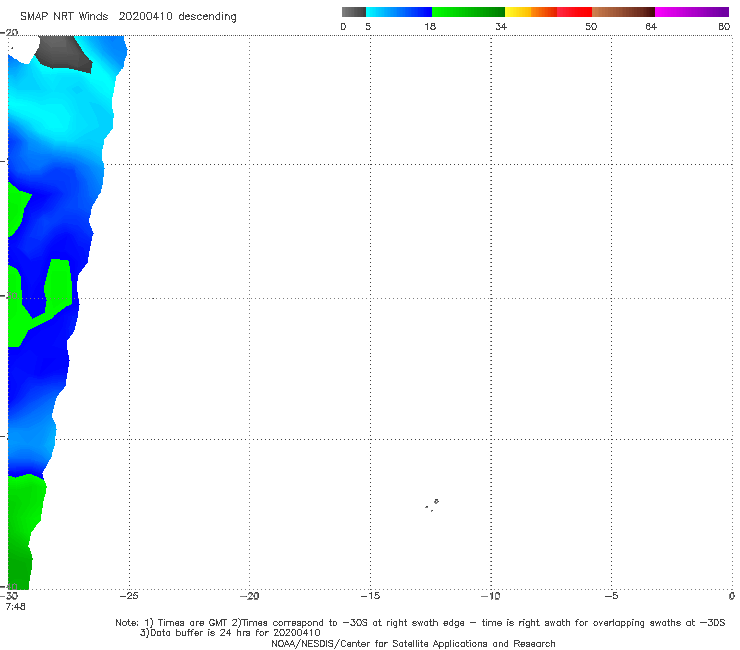This screenshot has width=740, height=650.
Task: Click the Data buffer is 24 hrs note
Action: click(x=230, y=633)
